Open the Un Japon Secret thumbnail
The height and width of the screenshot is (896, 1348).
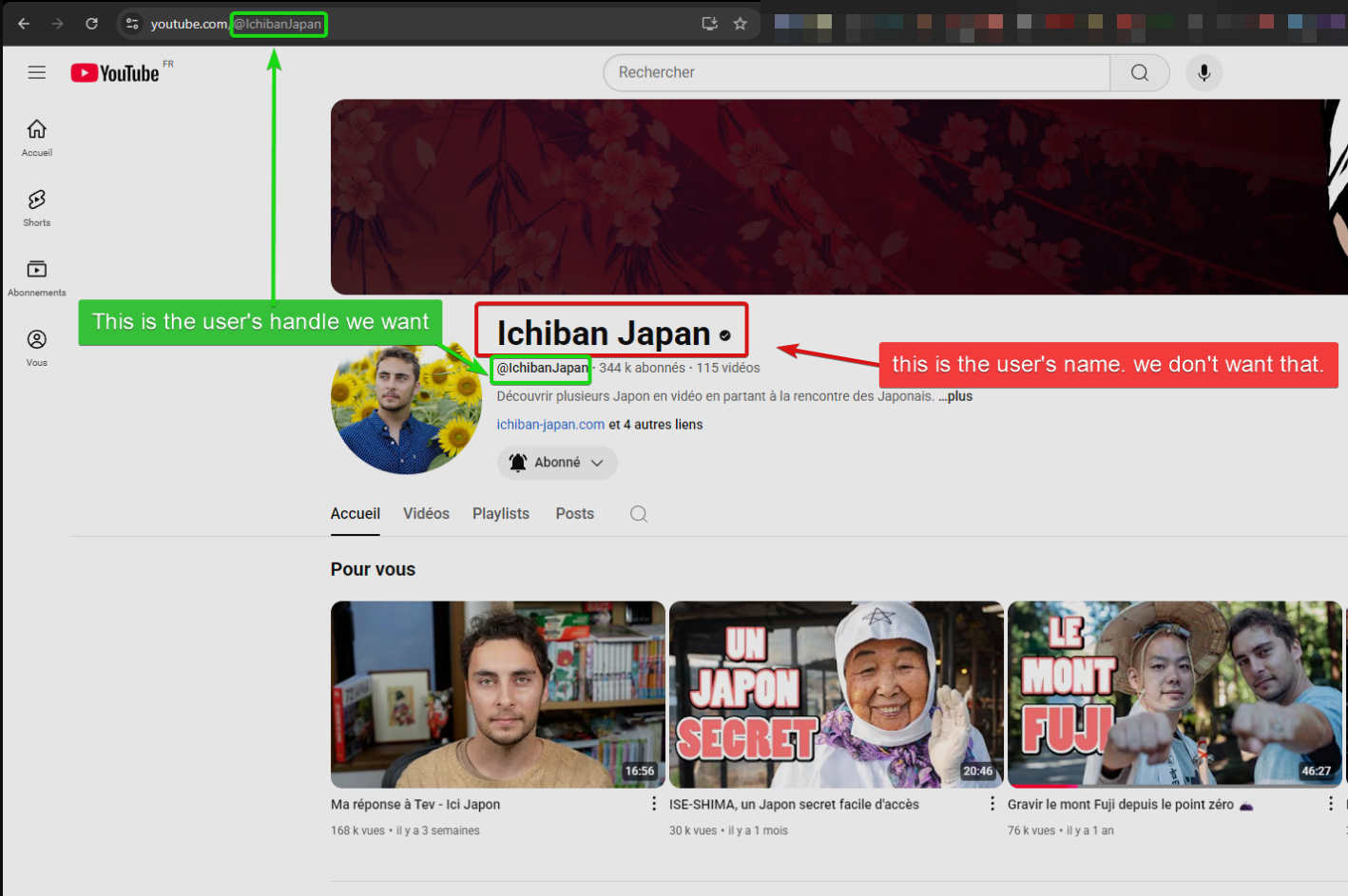coord(837,695)
